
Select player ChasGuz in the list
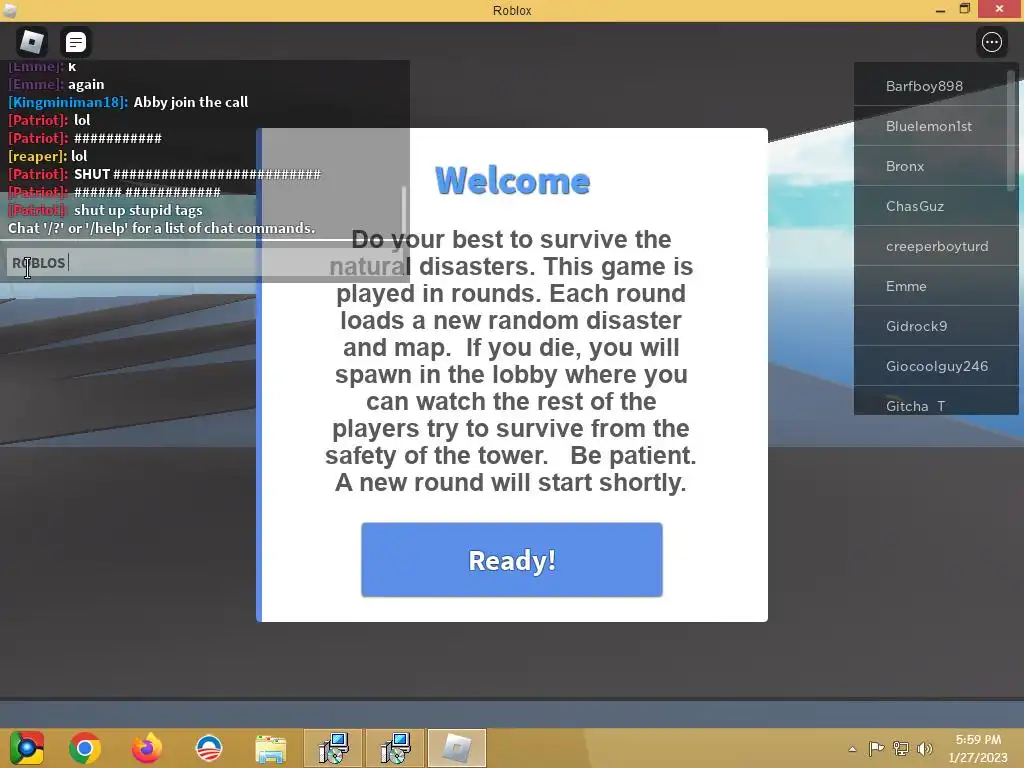935,206
